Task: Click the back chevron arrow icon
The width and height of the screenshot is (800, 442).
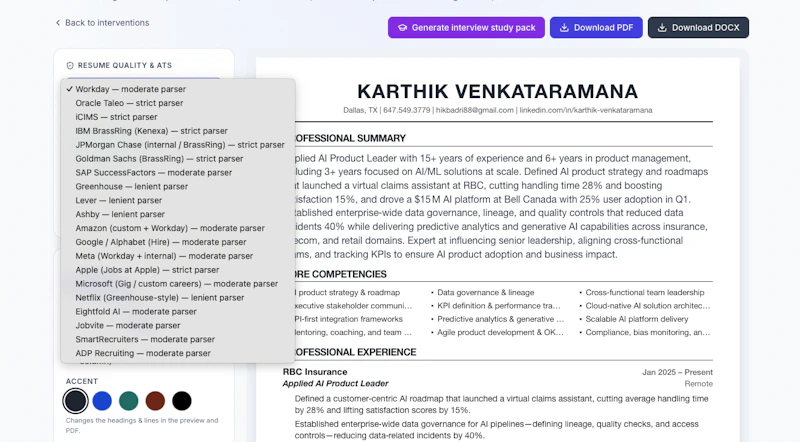Action: [x=58, y=23]
